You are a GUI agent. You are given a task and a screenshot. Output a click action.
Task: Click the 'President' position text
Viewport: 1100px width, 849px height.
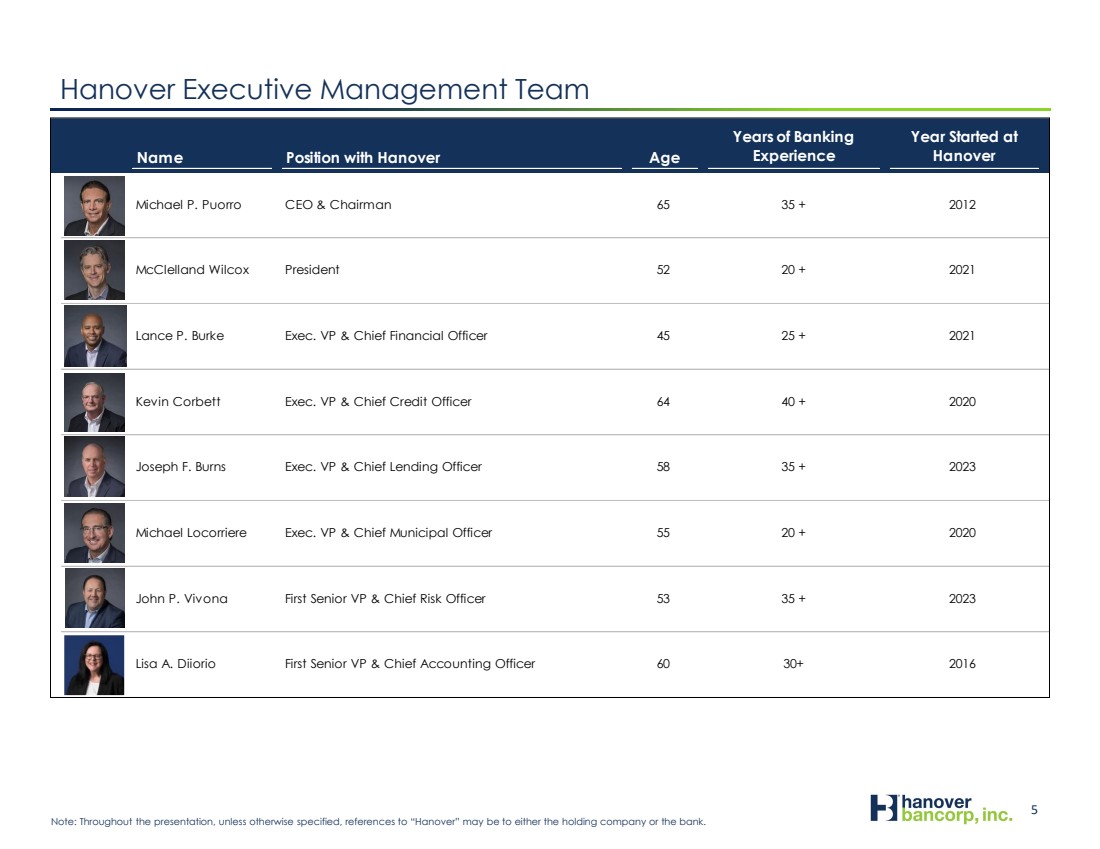pyautogui.click(x=312, y=270)
